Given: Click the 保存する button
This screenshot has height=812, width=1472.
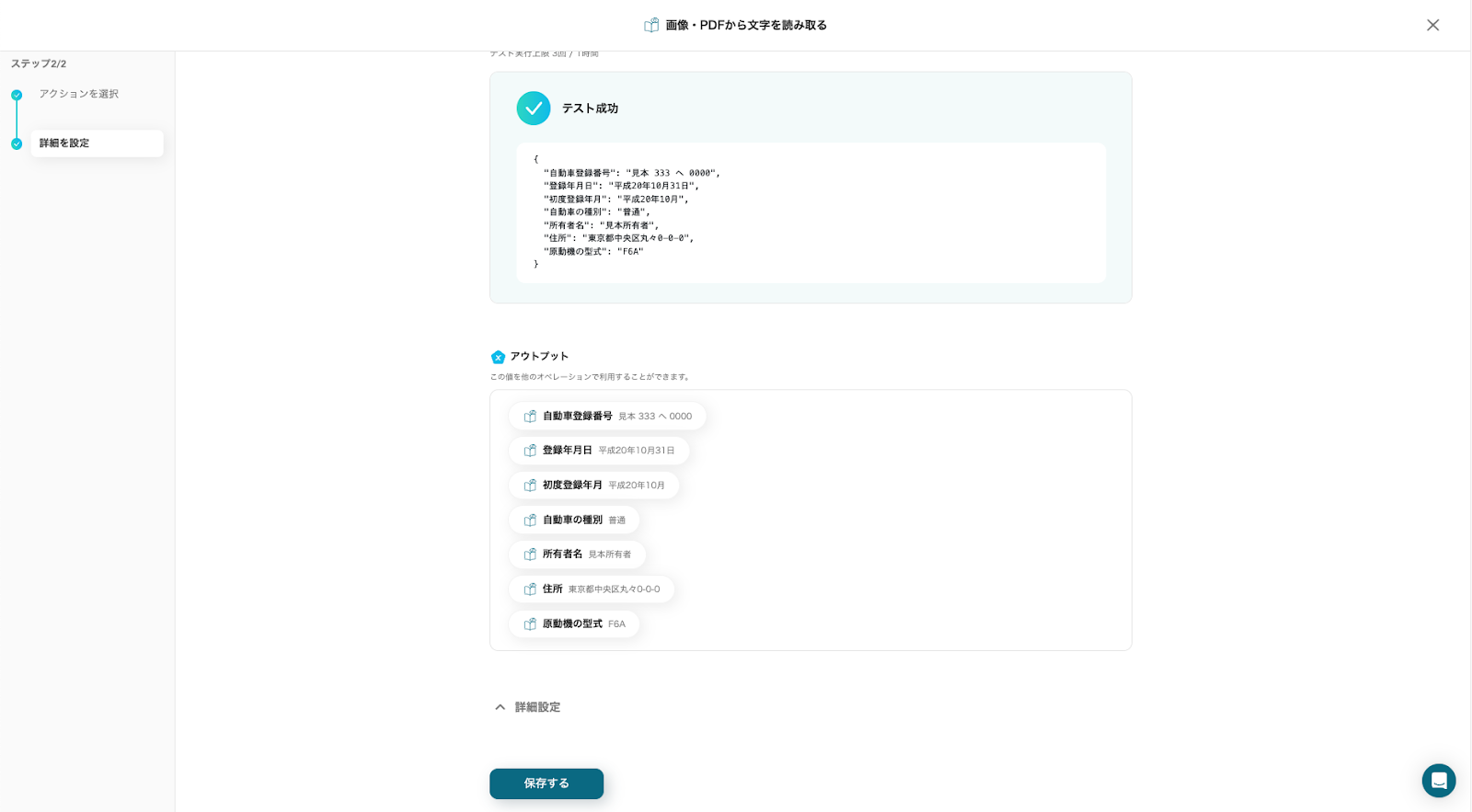Looking at the screenshot, I should pos(546,783).
